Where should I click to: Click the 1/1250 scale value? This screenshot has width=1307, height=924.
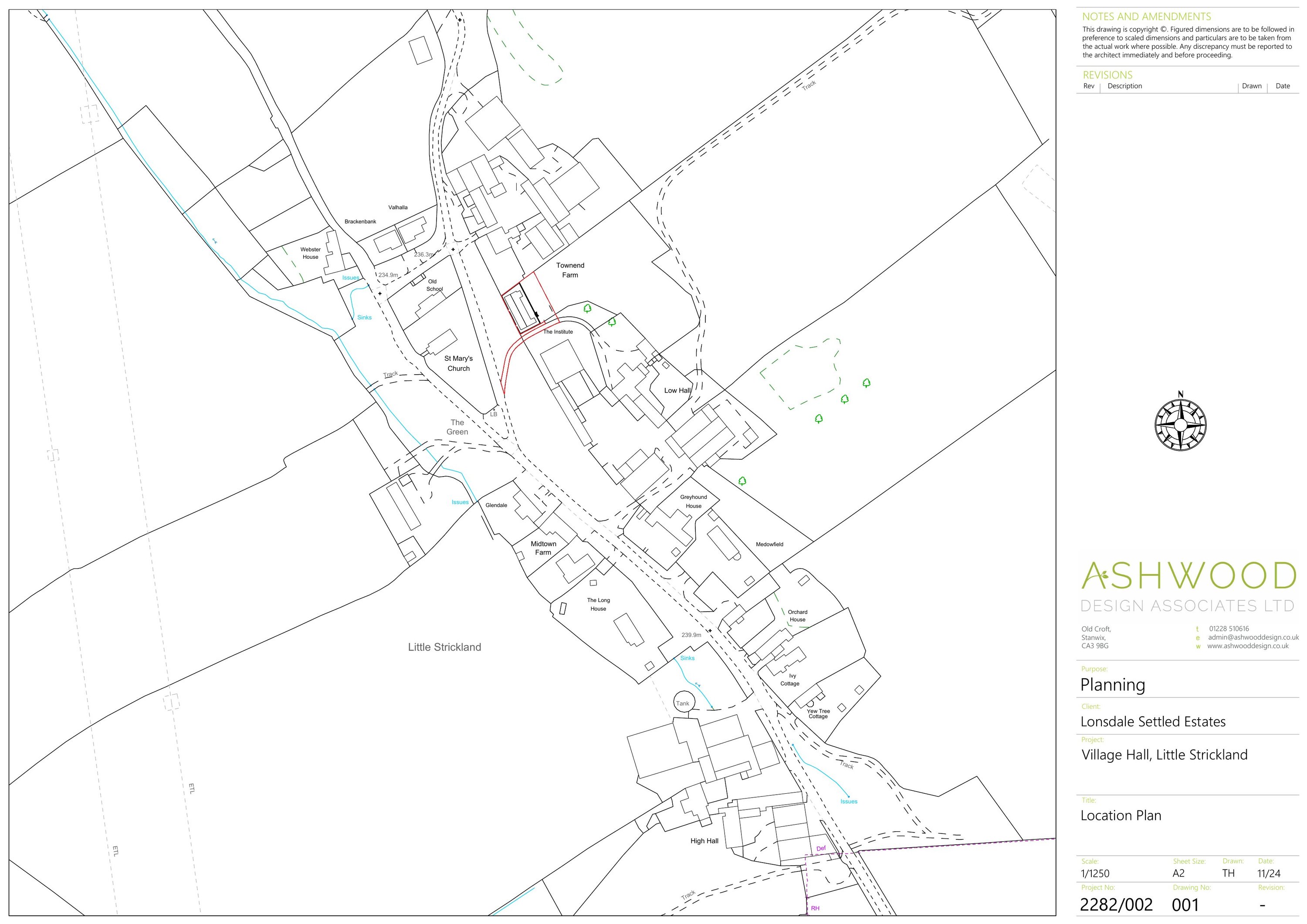tap(1095, 873)
